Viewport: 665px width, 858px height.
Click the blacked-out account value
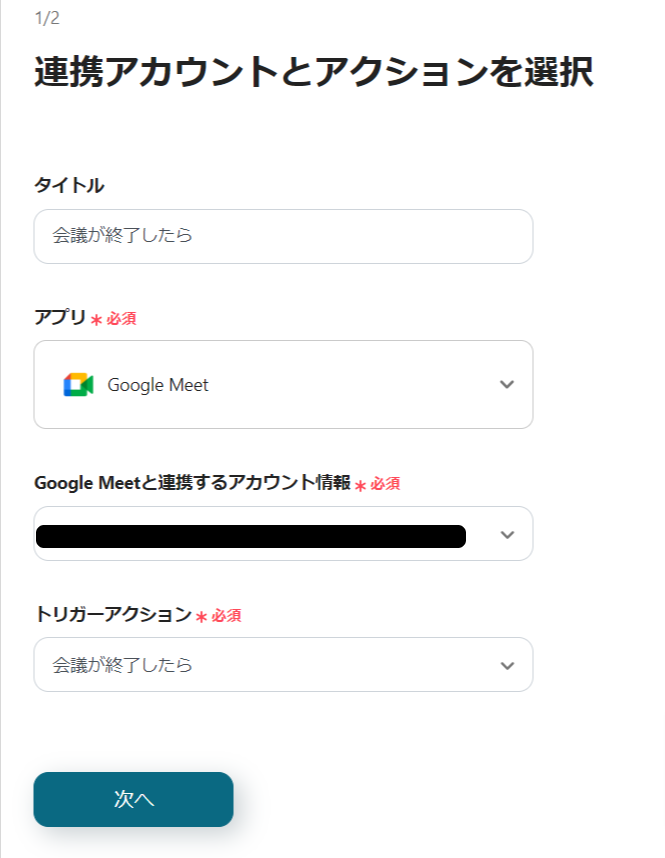click(x=250, y=536)
